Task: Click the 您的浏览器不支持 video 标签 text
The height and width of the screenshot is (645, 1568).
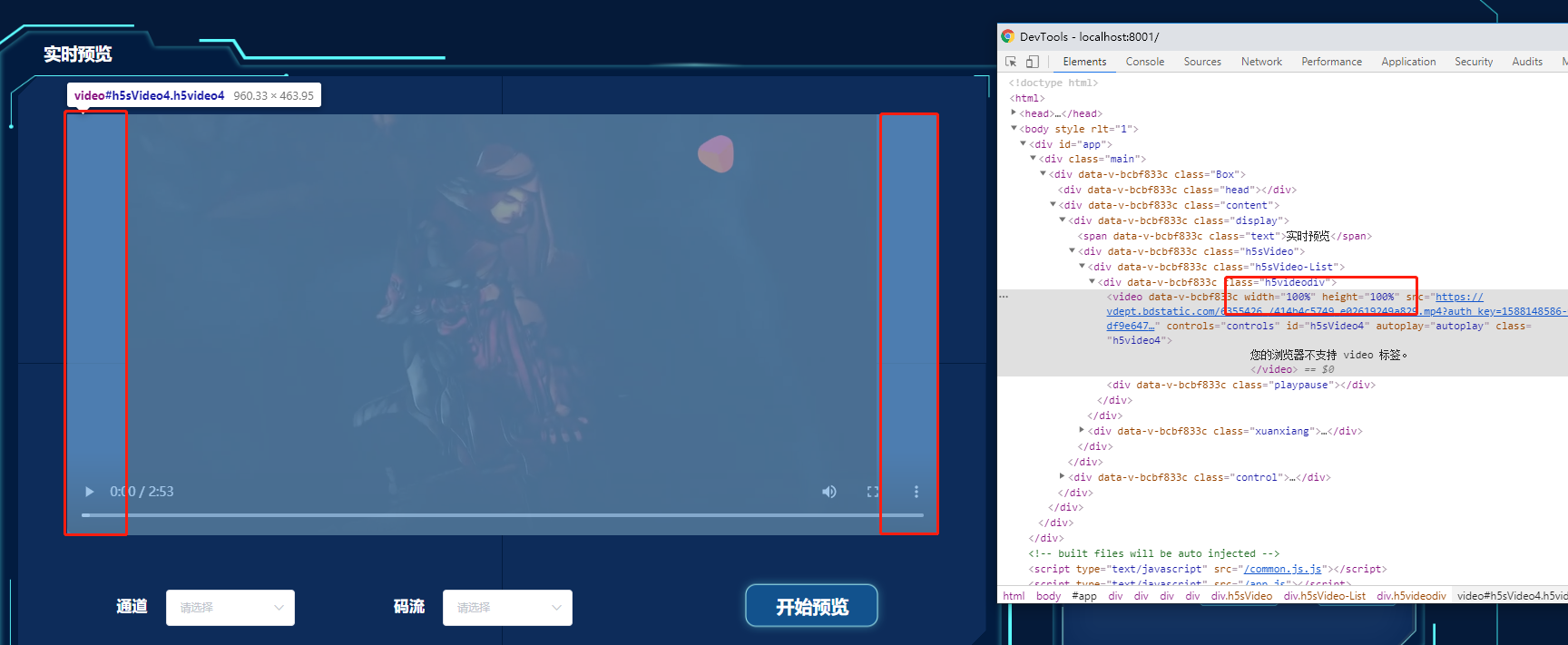Action: click(x=1329, y=355)
